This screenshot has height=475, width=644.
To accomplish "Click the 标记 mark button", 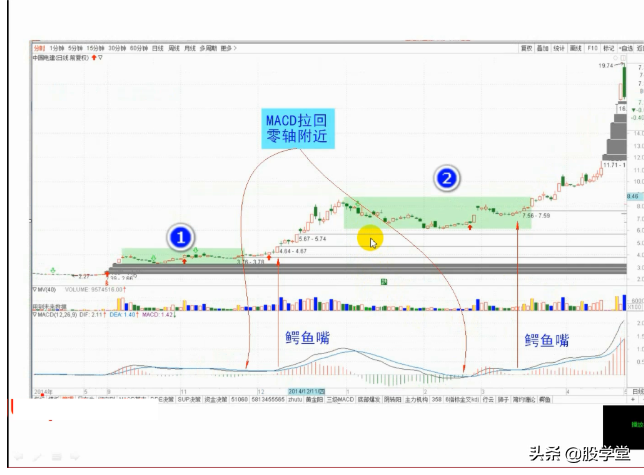I will pyautogui.click(x=609, y=48).
